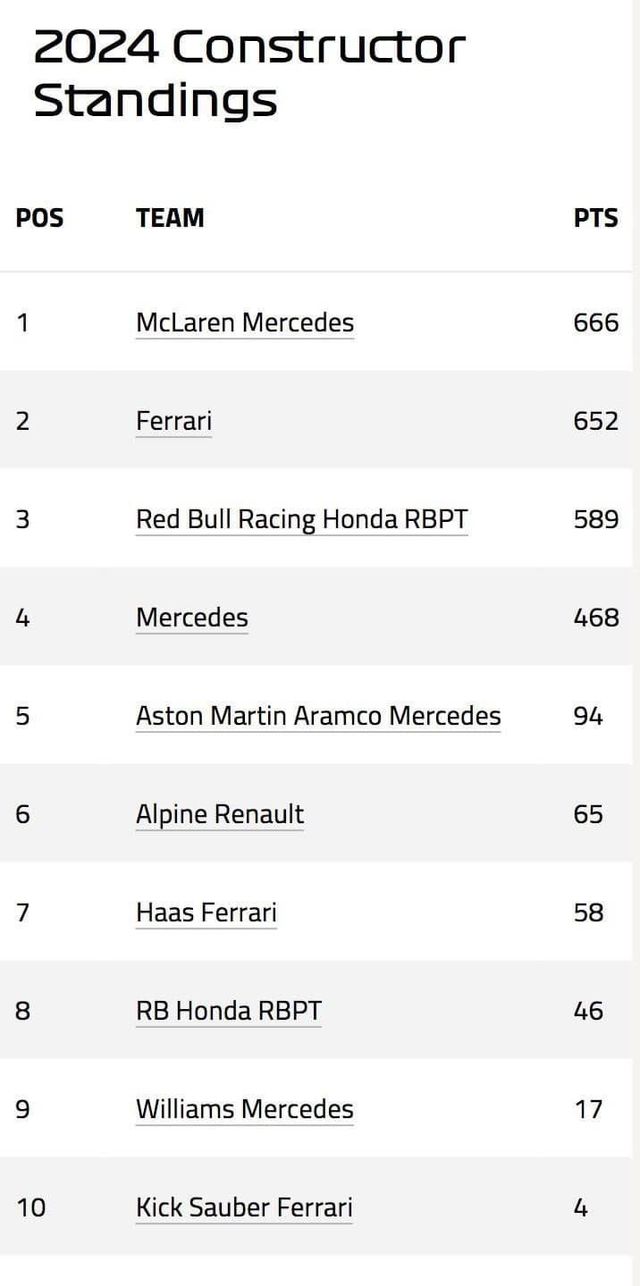Click the 2024 Constructor Standings heading
The width and height of the screenshot is (640, 1286).
point(250,73)
